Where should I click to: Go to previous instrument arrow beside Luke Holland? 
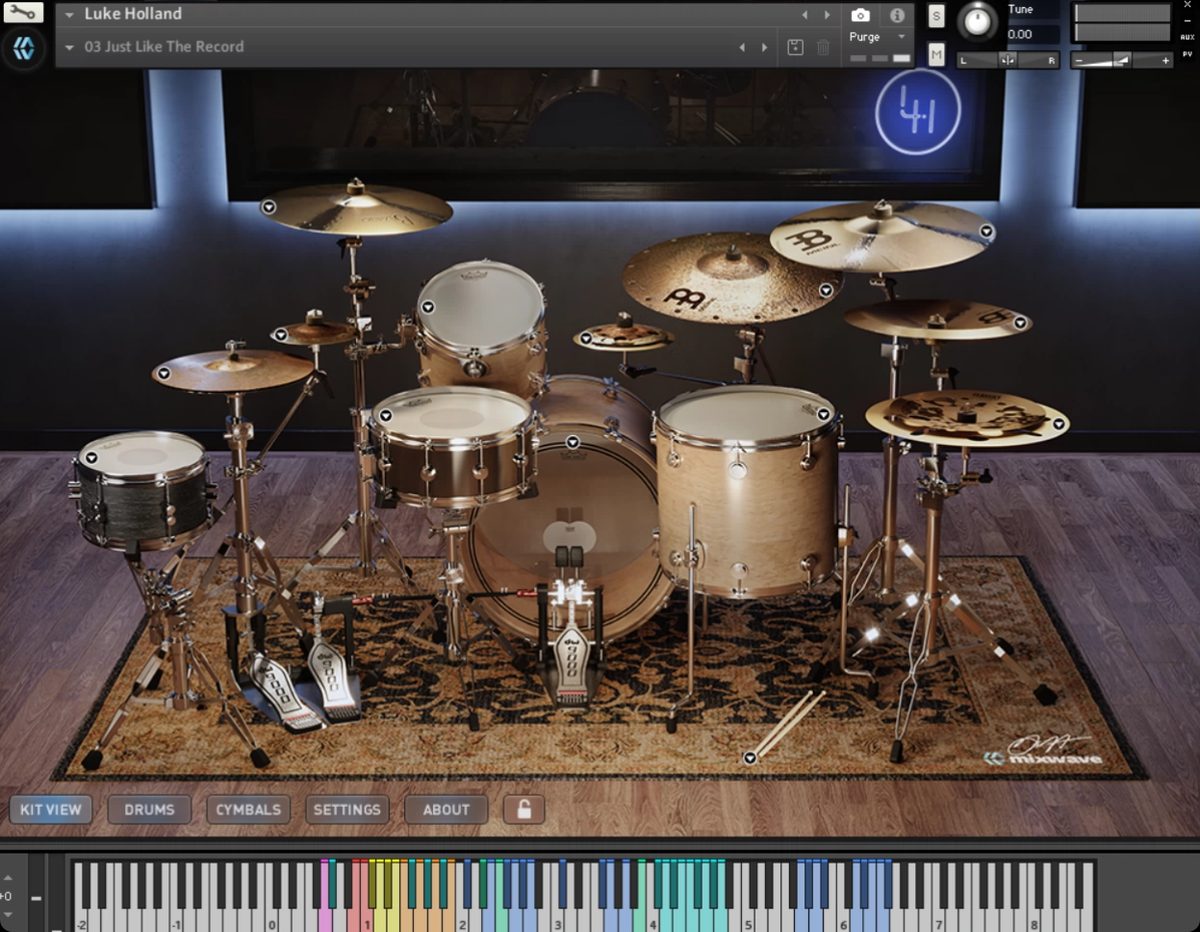[x=805, y=15]
